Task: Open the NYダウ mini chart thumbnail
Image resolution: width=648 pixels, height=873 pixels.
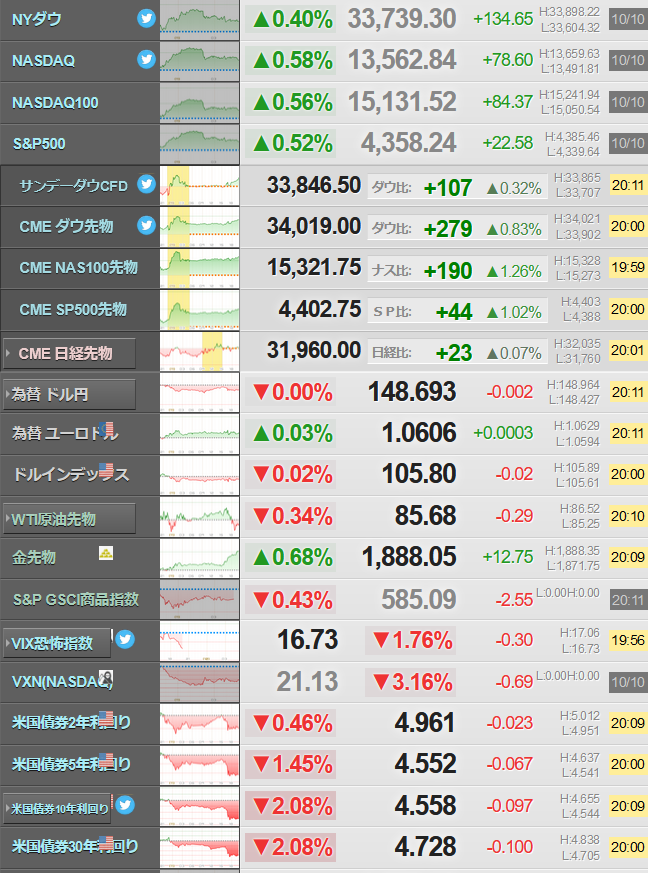Action: tap(199, 20)
